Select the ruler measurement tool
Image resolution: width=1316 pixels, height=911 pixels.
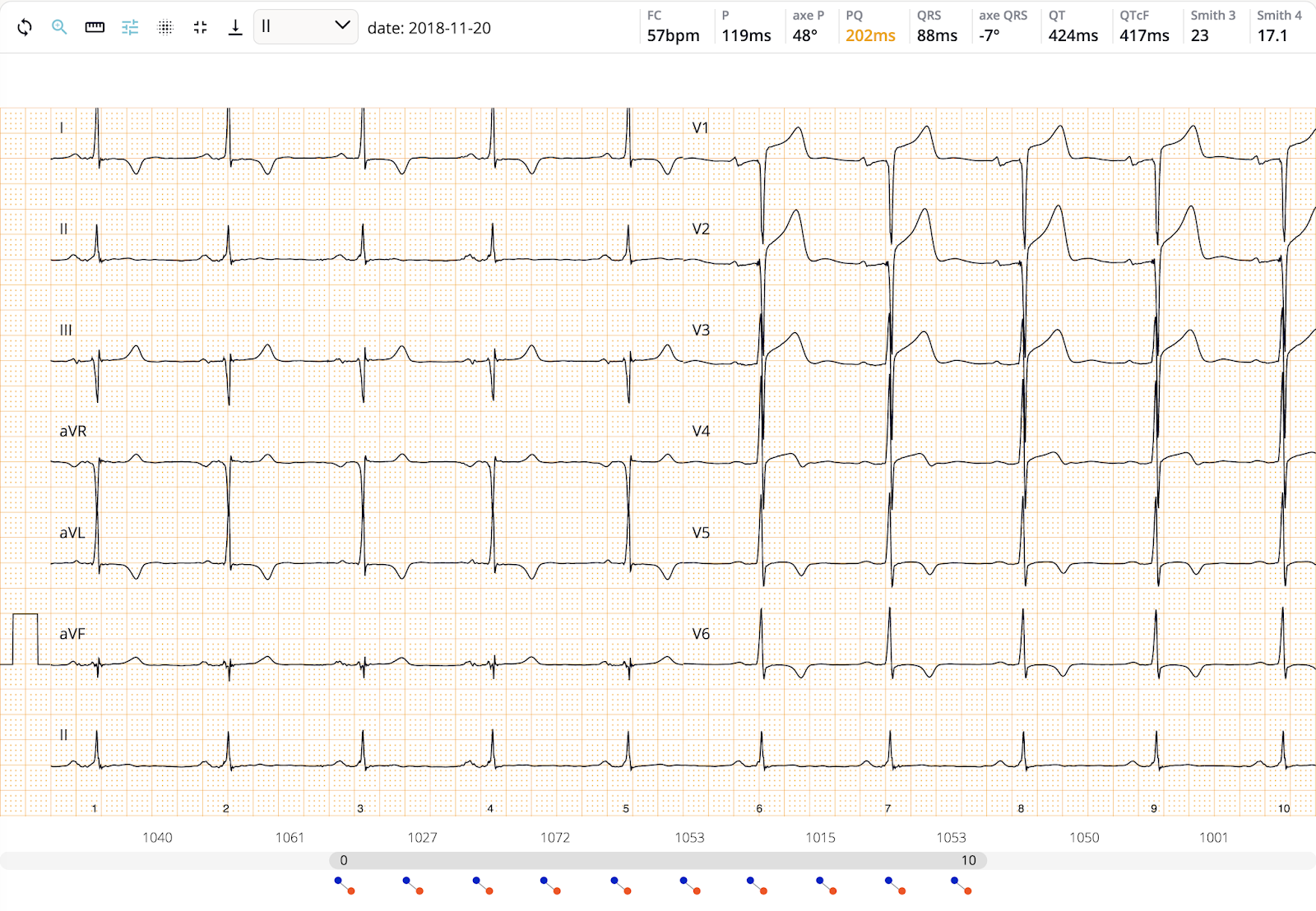coord(95,27)
